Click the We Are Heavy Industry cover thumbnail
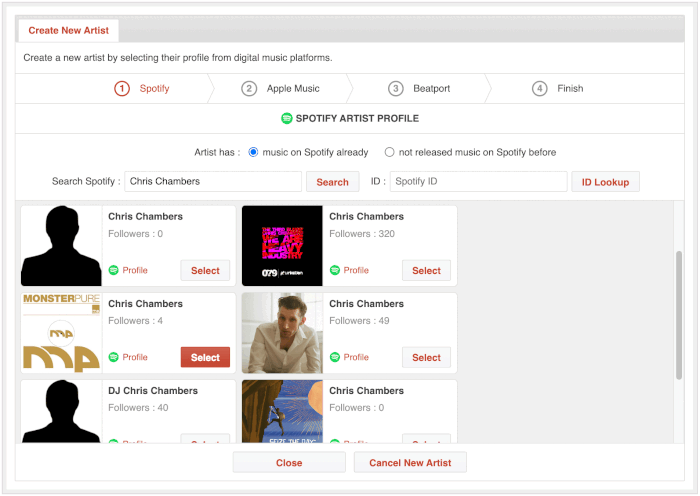 (282, 246)
